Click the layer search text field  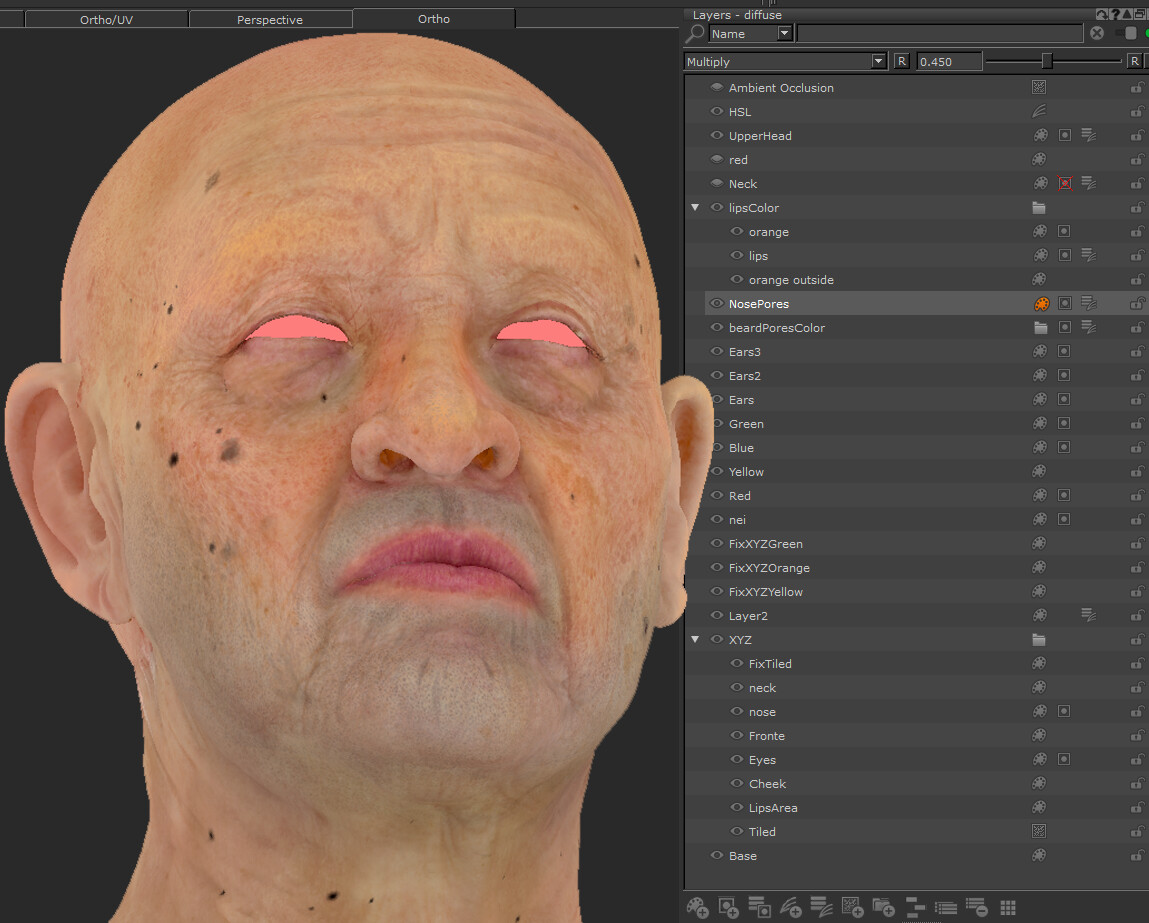939,34
